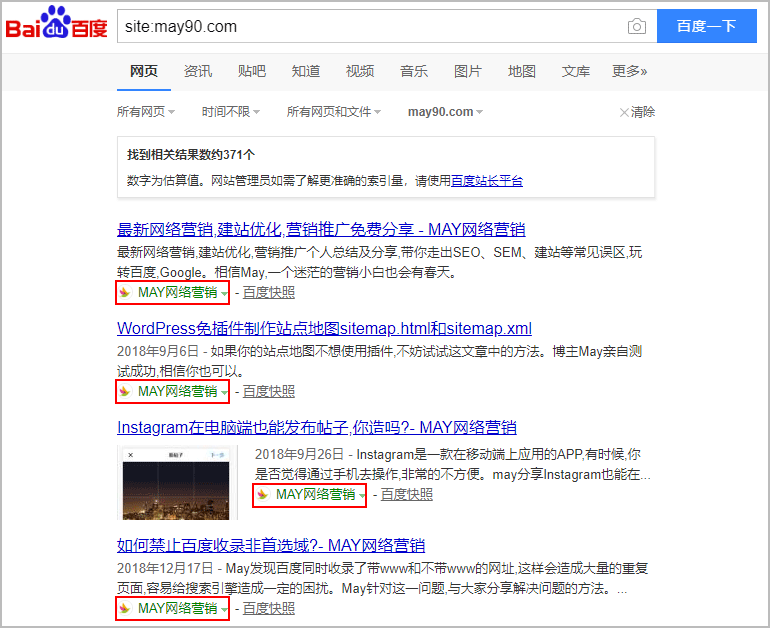Click the Baidu logo
770x628 pixels.
[x=56, y=23]
